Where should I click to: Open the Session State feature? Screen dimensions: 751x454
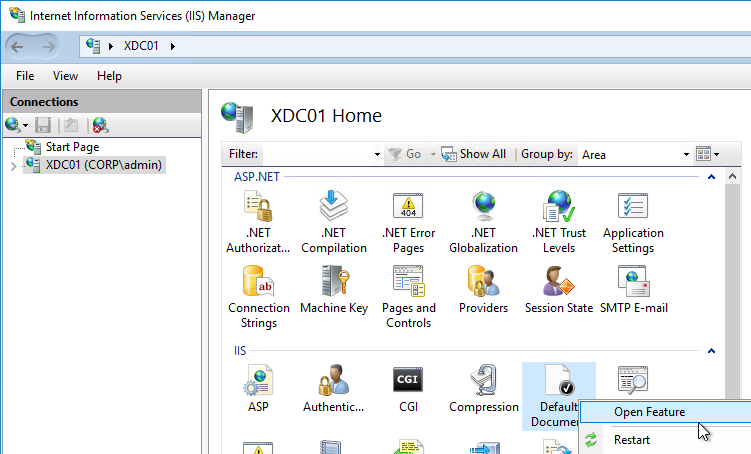click(x=558, y=290)
